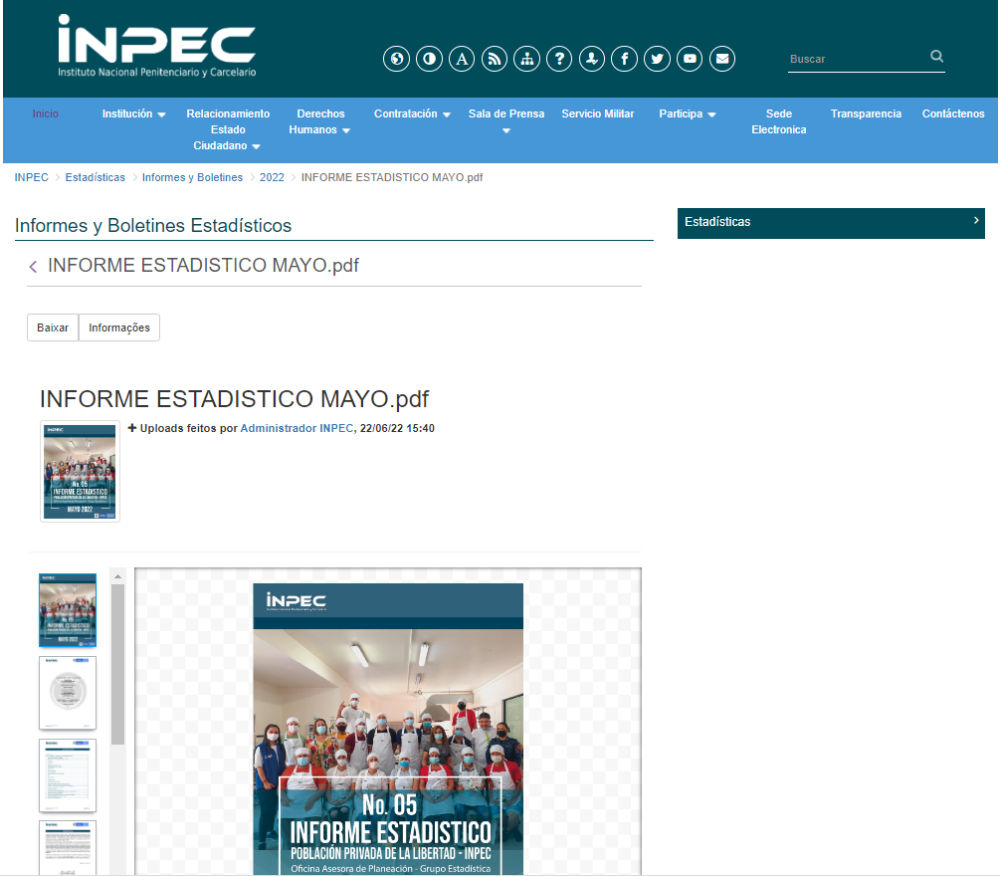Expand the Institución dropdown menu

pos(133,114)
